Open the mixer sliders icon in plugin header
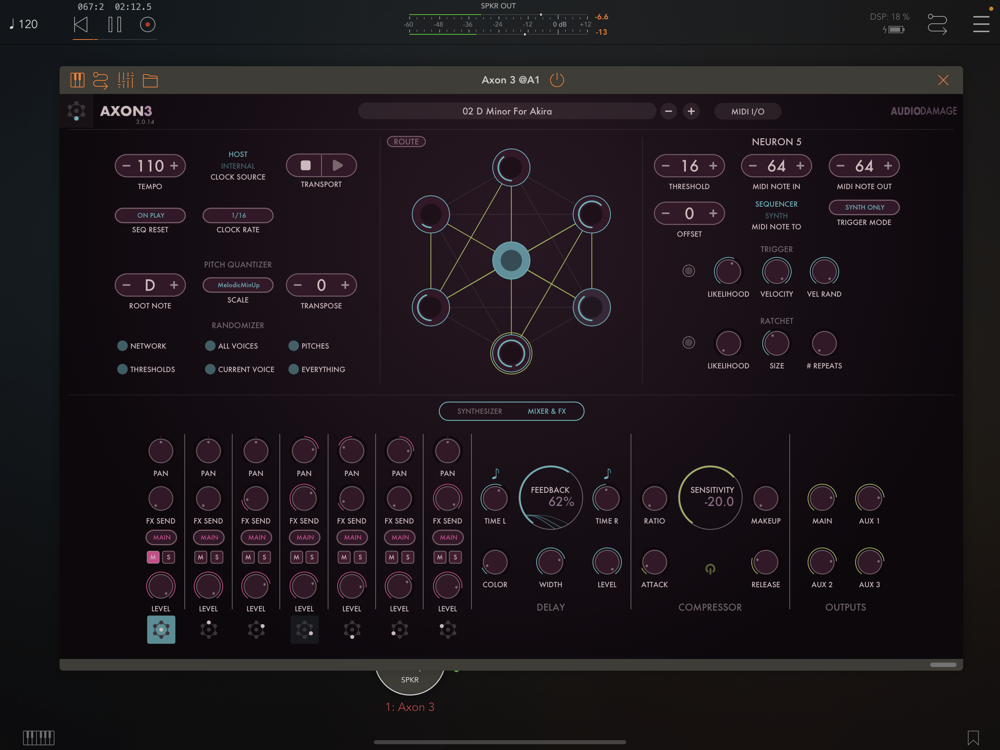This screenshot has height=750, width=1000. (x=126, y=80)
